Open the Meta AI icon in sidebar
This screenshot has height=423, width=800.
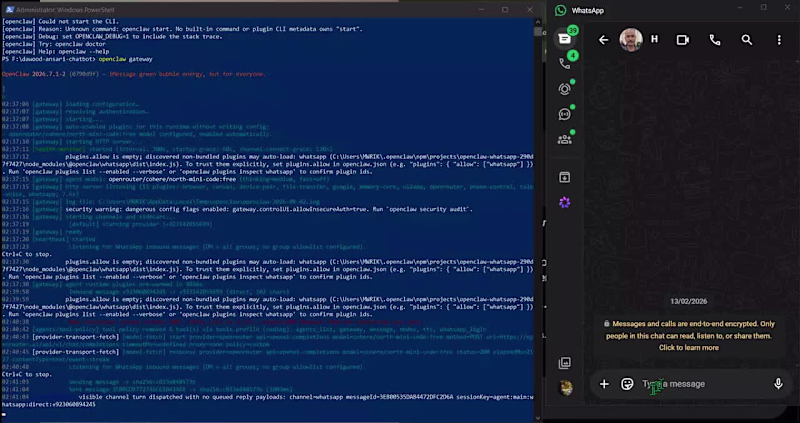(565, 203)
